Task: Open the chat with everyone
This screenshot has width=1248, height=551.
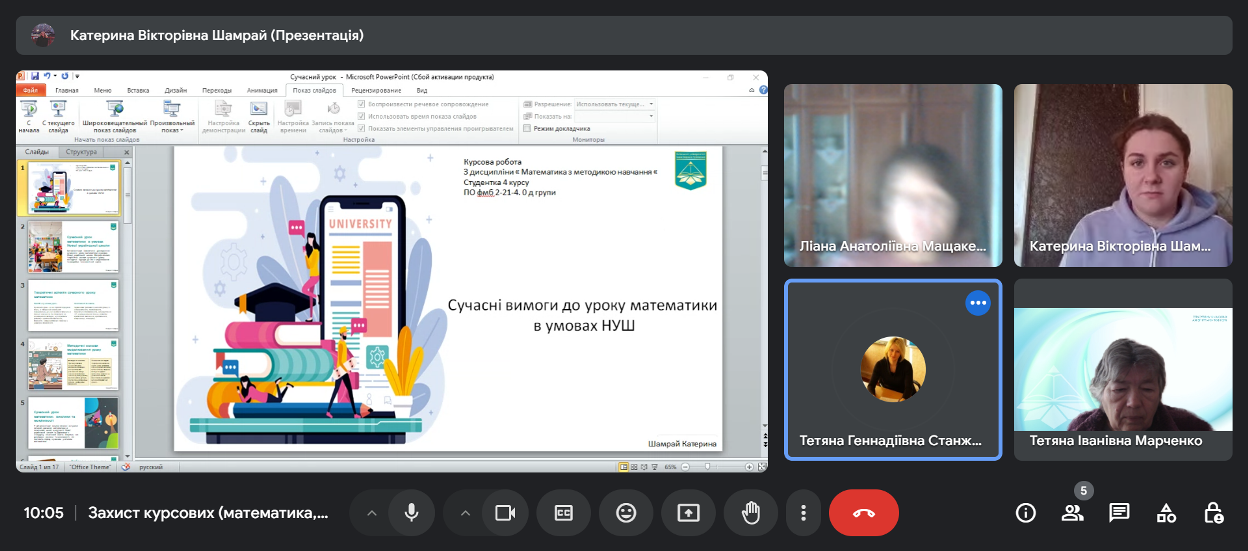Action: (1119, 513)
